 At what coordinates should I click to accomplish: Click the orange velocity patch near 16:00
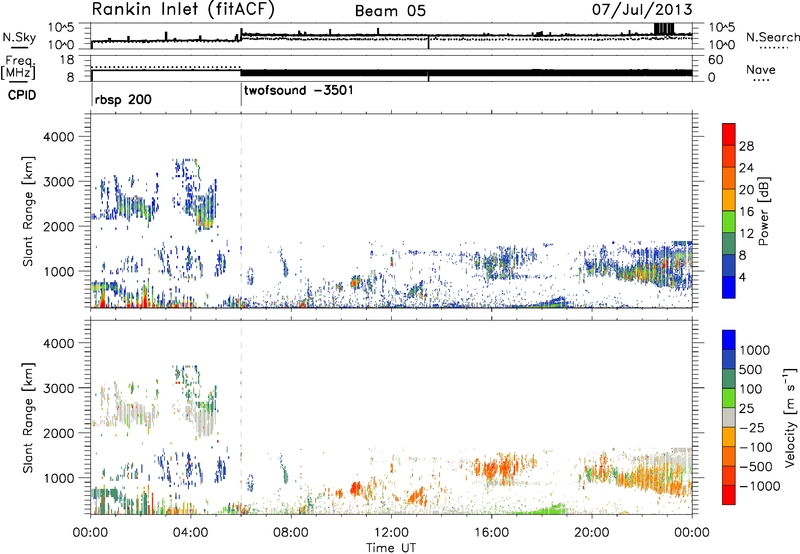click(497, 468)
